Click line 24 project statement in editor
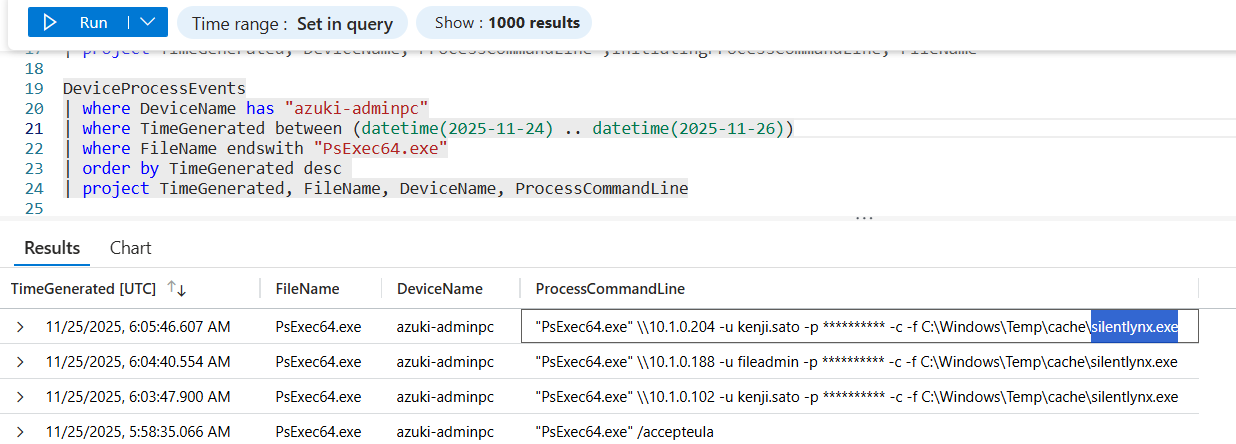Screen dimensions: 1236x444 coord(385,188)
